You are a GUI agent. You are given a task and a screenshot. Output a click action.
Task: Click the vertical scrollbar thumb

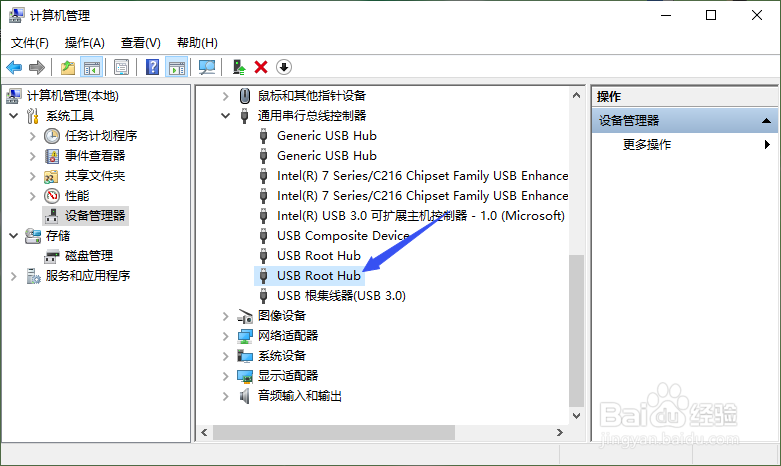[x=576, y=331]
